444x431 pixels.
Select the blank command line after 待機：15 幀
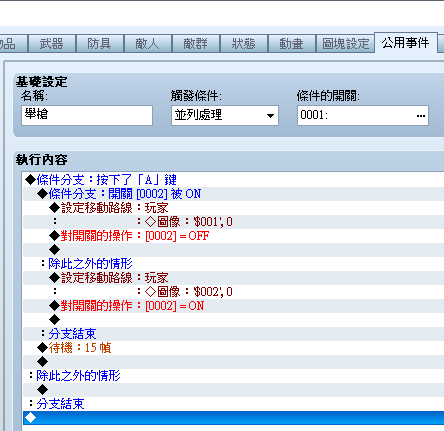(x=233, y=362)
